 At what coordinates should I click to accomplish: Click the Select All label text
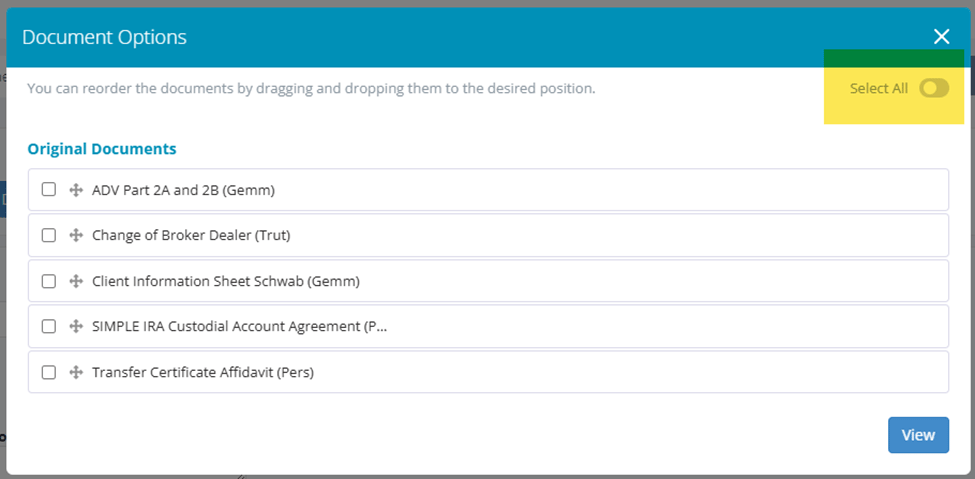pos(879,88)
